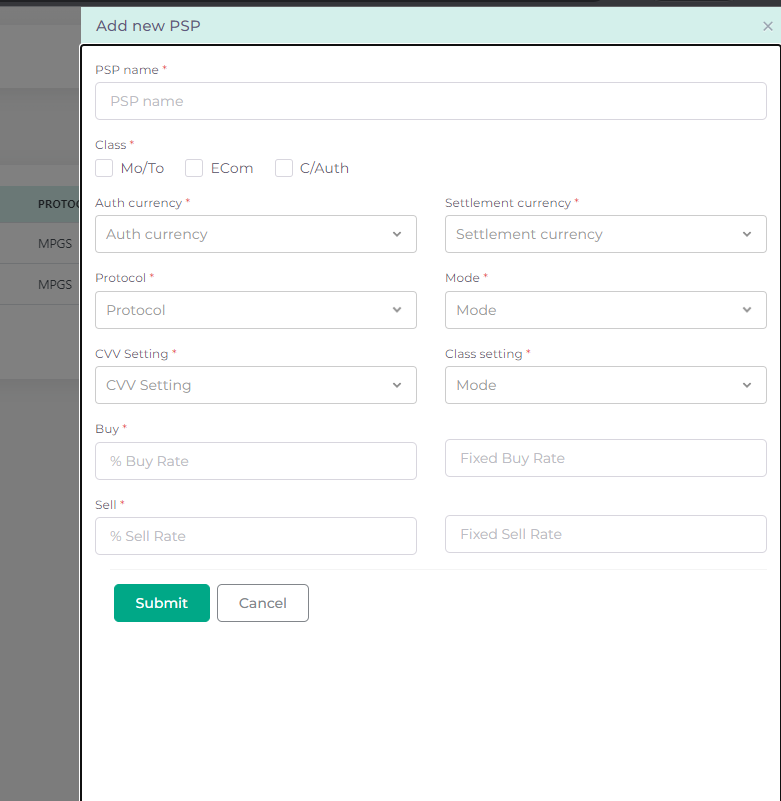Click the PSP name input field
The image size is (781, 801).
pyautogui.click(x=430, y=101)
